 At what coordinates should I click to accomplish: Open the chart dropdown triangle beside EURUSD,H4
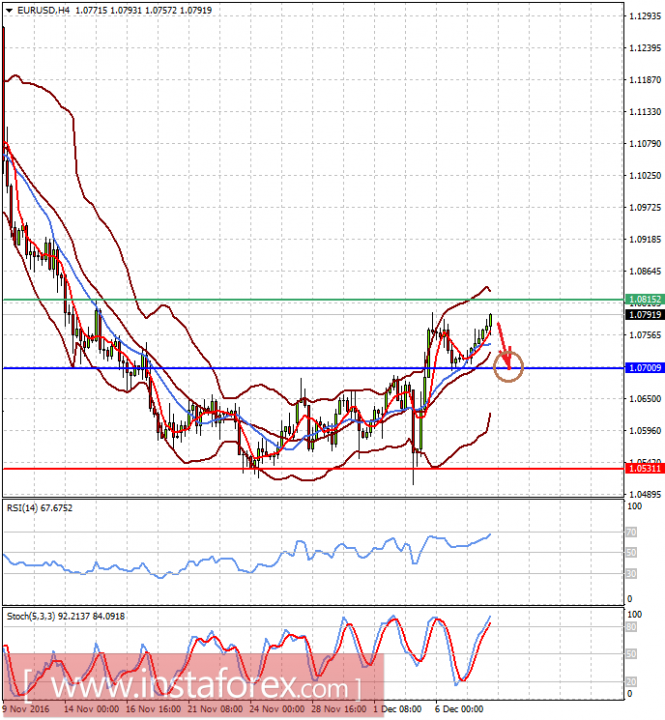pos(9,10)
